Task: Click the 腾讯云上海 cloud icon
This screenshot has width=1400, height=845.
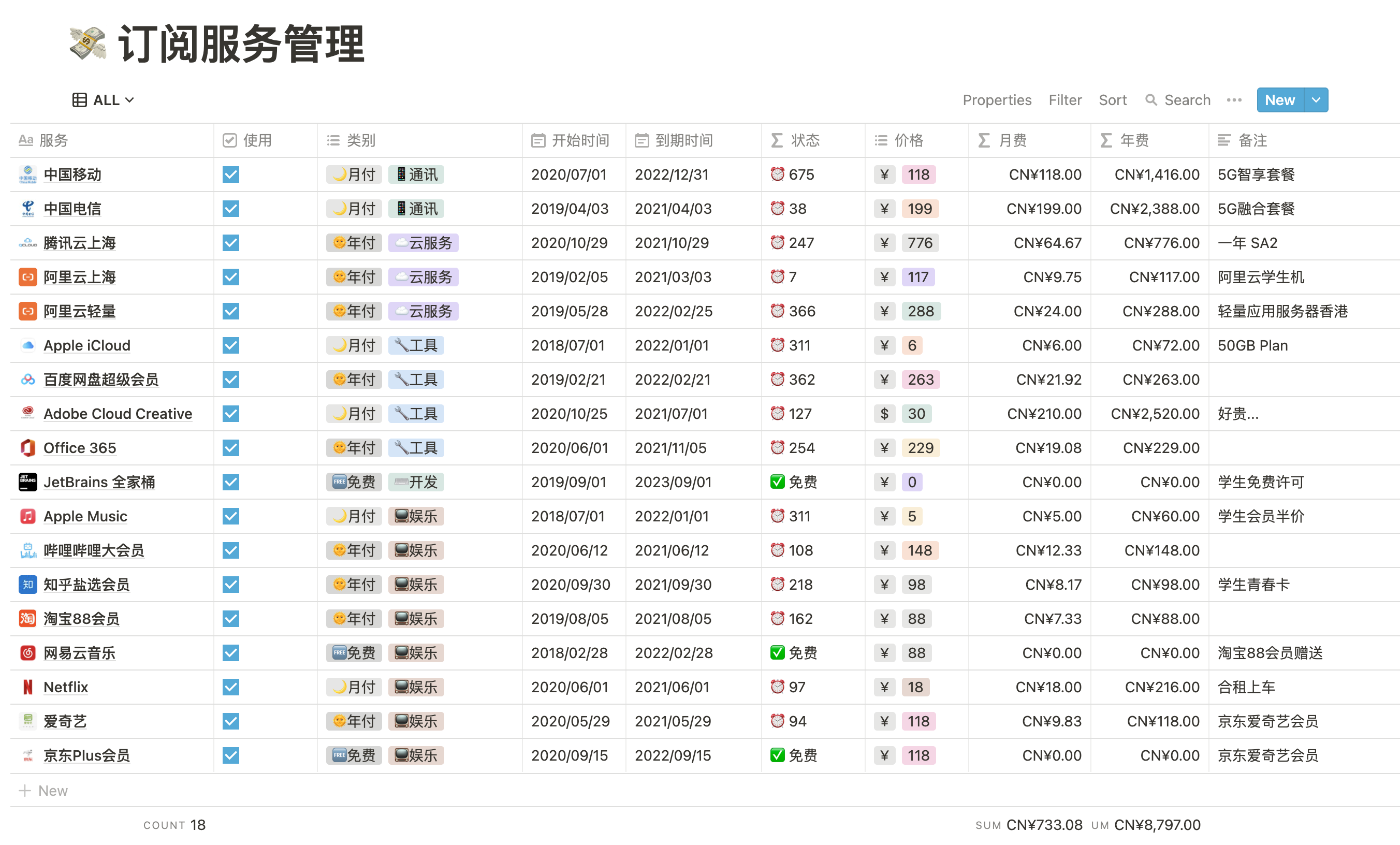Action: (x=27, y=243)
